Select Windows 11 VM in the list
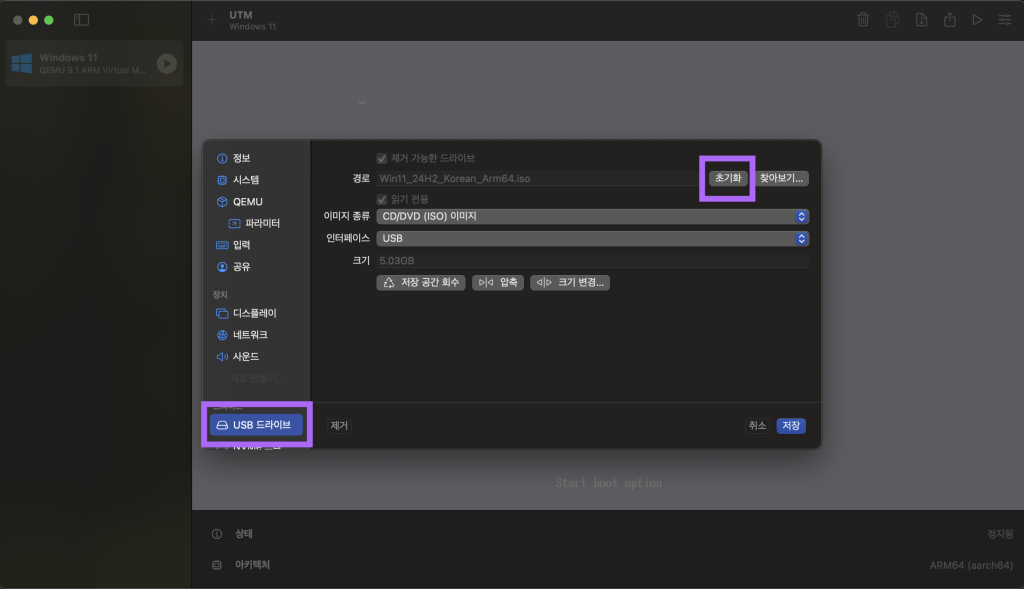Screen dimensions: 1024x589 94,63
